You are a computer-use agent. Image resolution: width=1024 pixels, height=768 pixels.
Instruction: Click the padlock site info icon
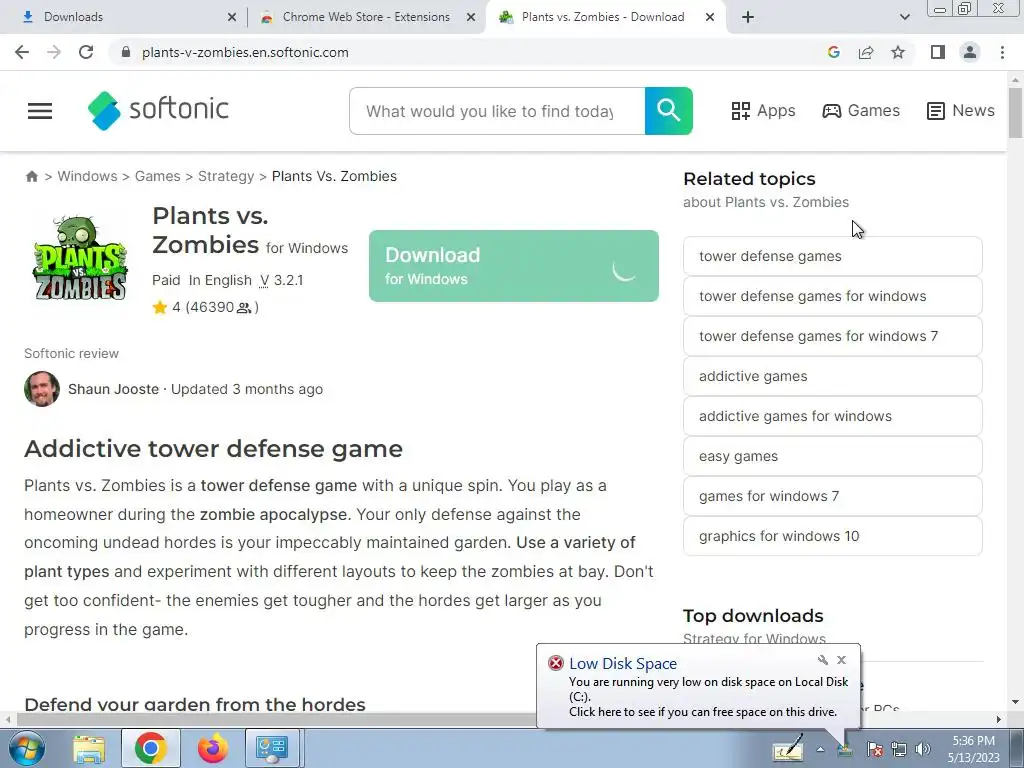tap(126, 52)
